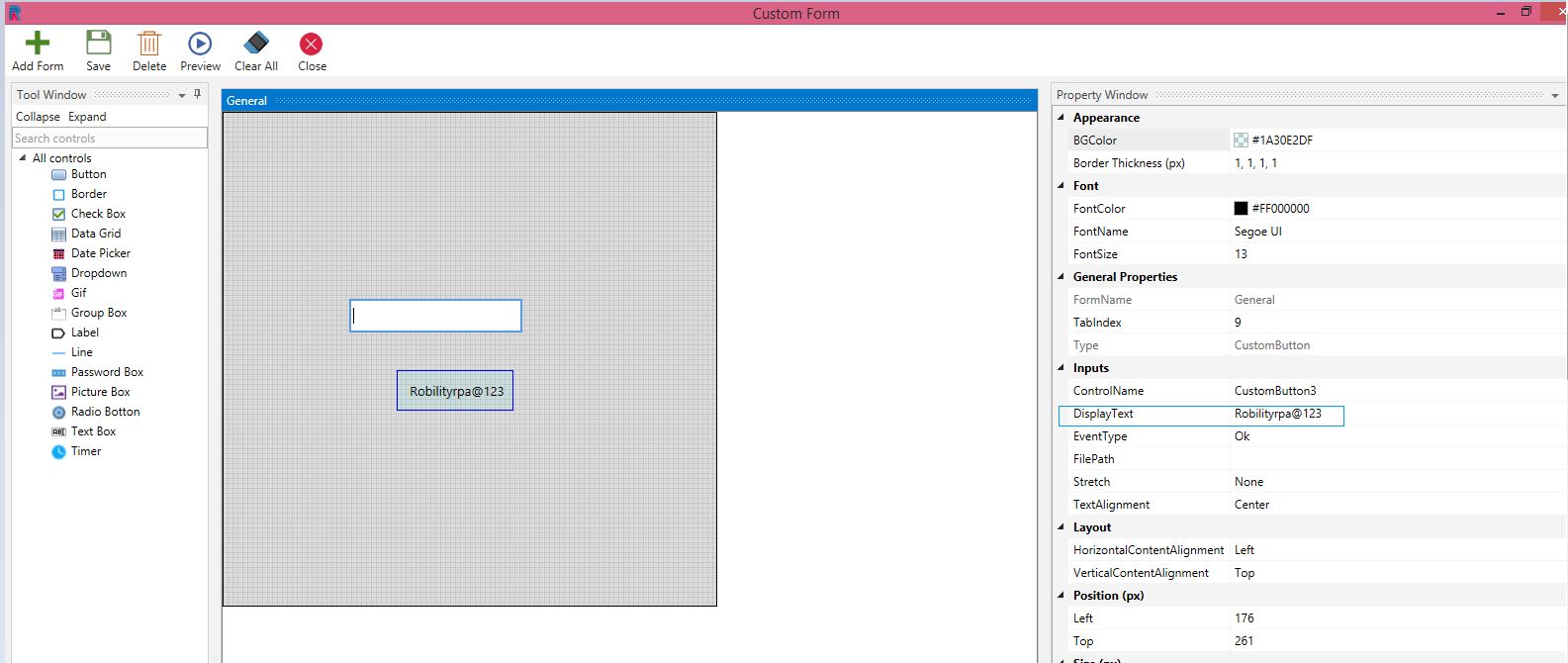Click the Add Form plus icon

38,44
